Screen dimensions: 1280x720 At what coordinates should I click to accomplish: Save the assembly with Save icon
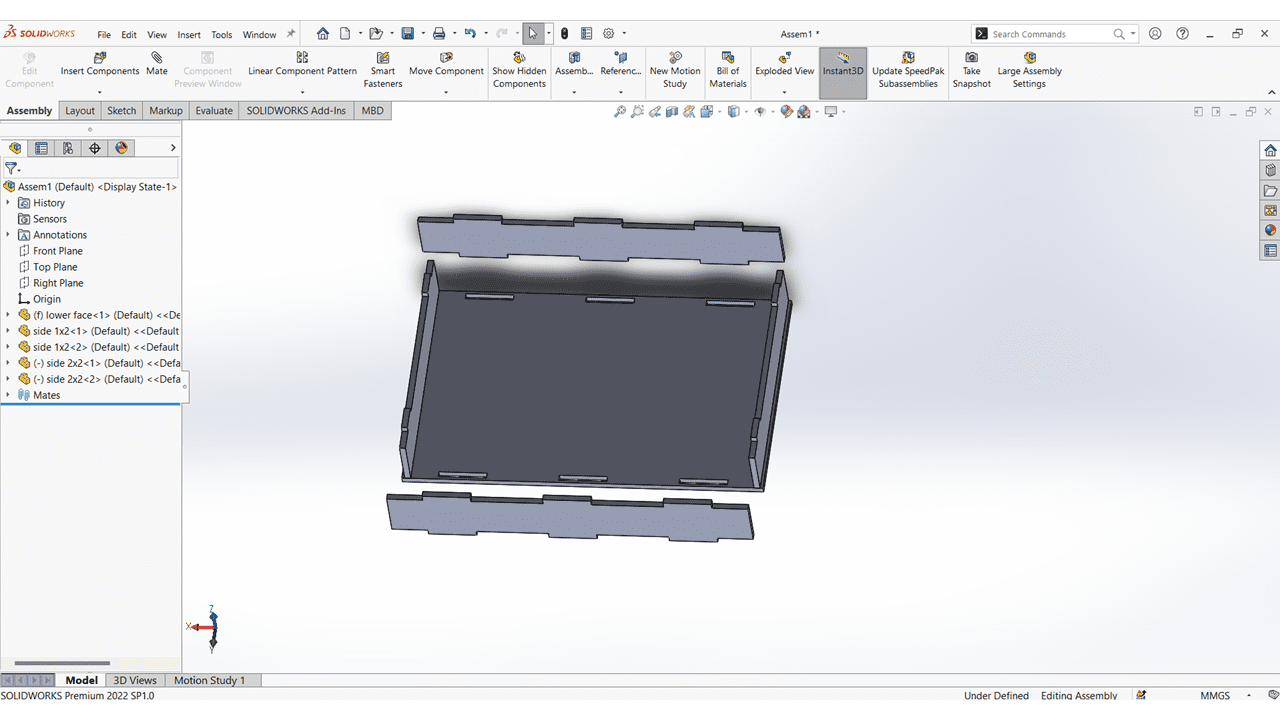tap(407, 33)
